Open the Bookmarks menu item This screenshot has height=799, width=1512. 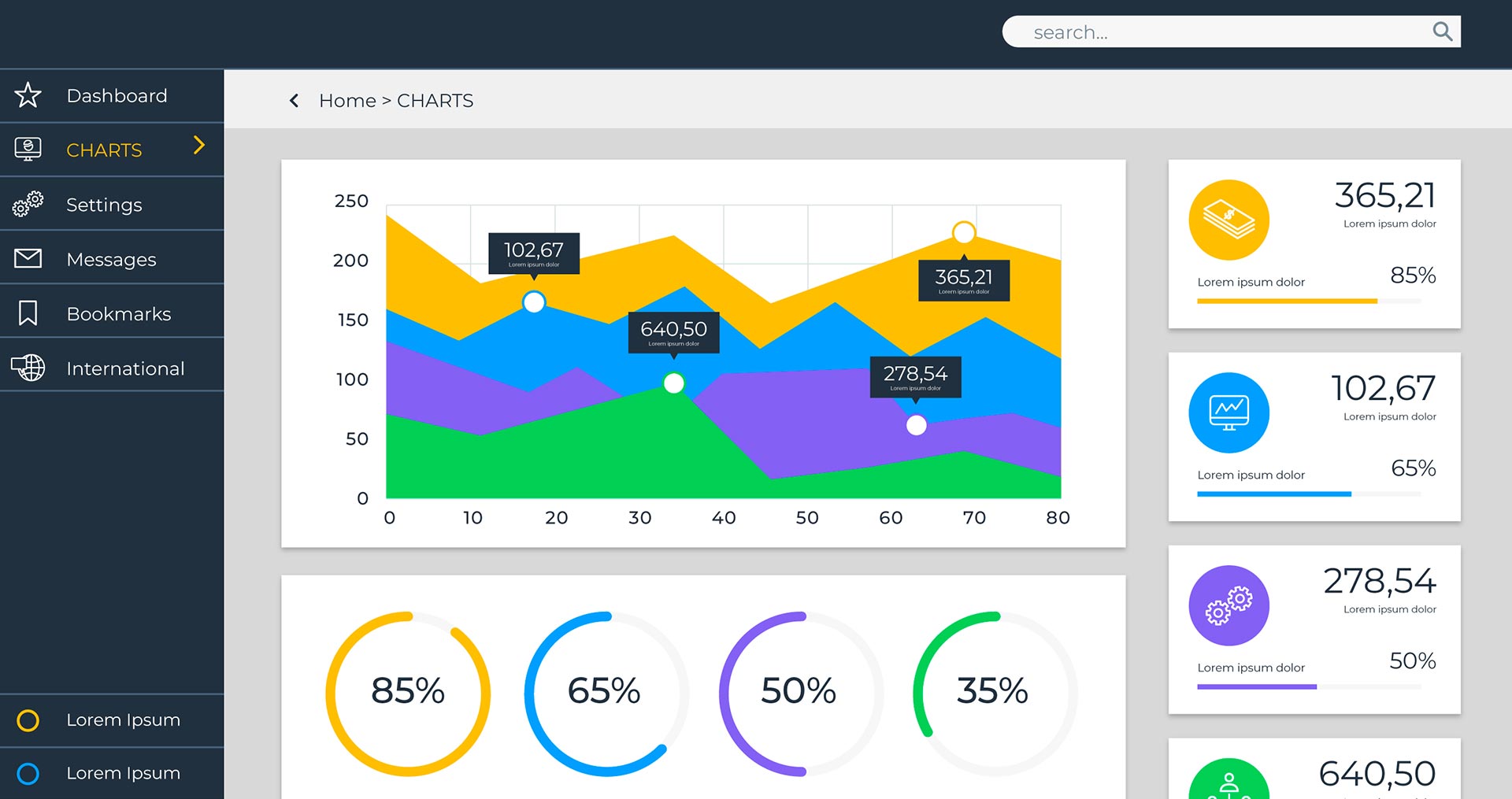pyautogui.click(x=119, y=314)
